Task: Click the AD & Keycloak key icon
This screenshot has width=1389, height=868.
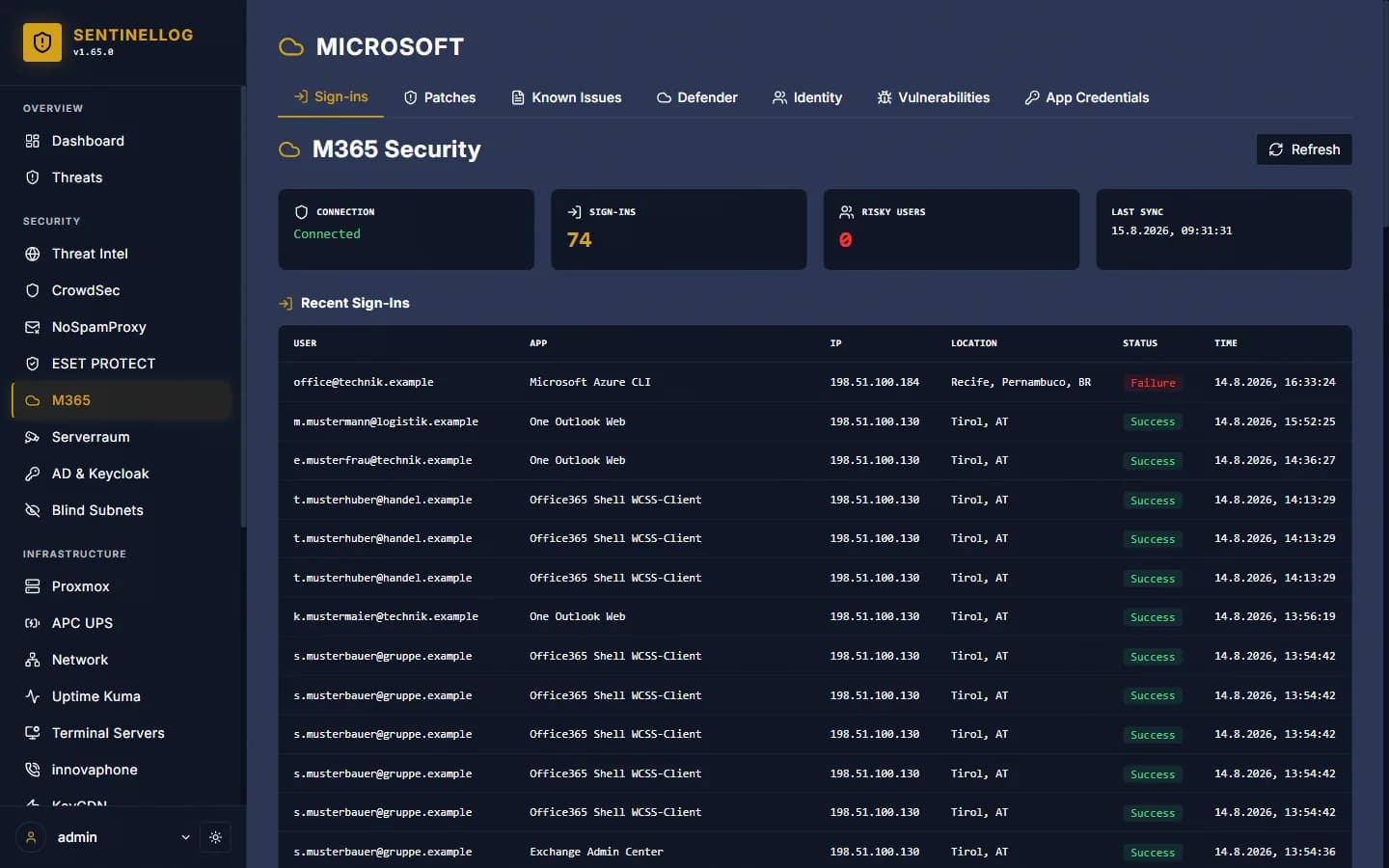Action: [x=33, y=474]
